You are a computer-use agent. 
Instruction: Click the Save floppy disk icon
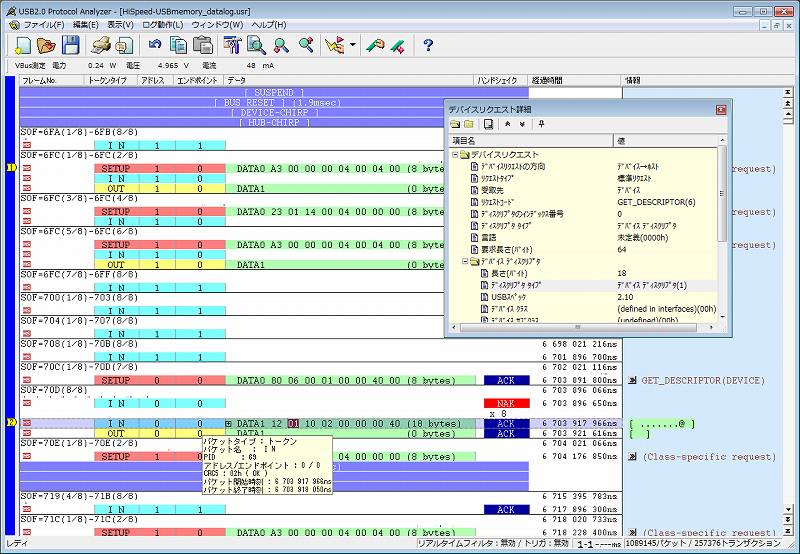click(71, 45)
